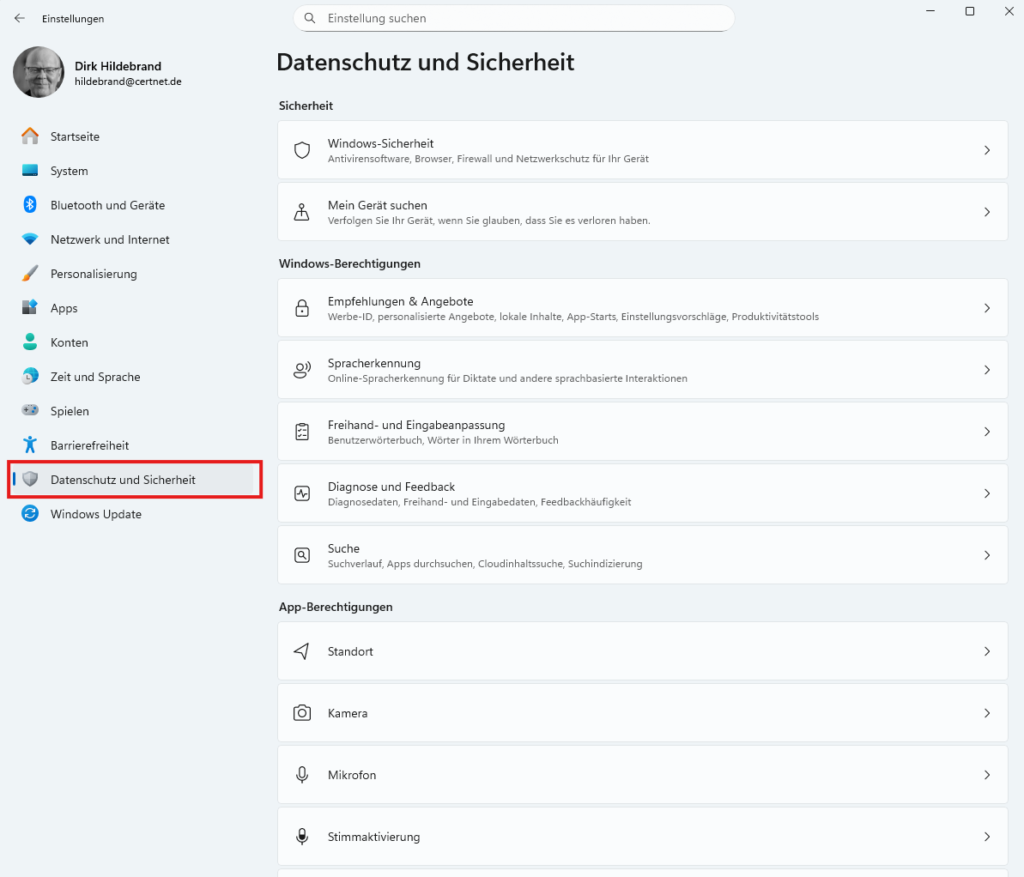Expand the Suche settings chevron

986,555
